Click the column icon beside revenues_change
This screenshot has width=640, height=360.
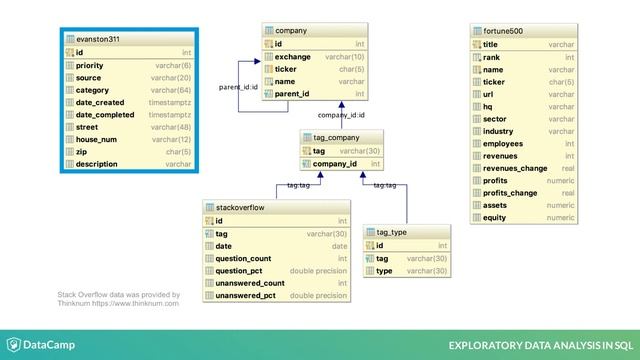[477, 168]
